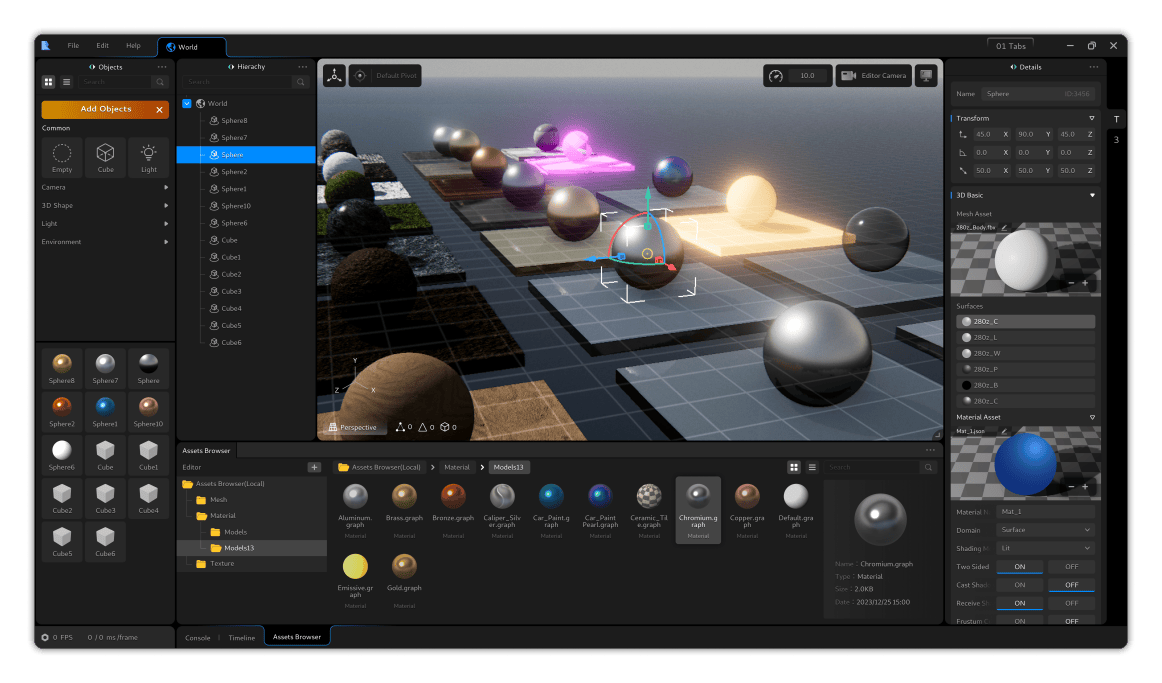This screenshot has width=1162, height=683.
Task: Collapse the Transform section
Action: (x=1091, y=118)
